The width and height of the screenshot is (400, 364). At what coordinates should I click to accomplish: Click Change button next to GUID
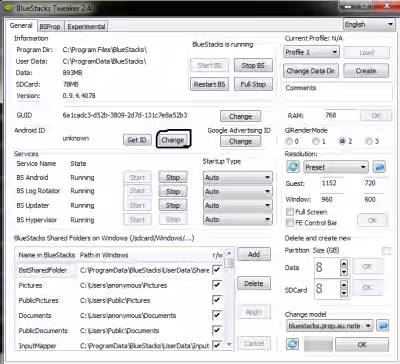(240, 116)
